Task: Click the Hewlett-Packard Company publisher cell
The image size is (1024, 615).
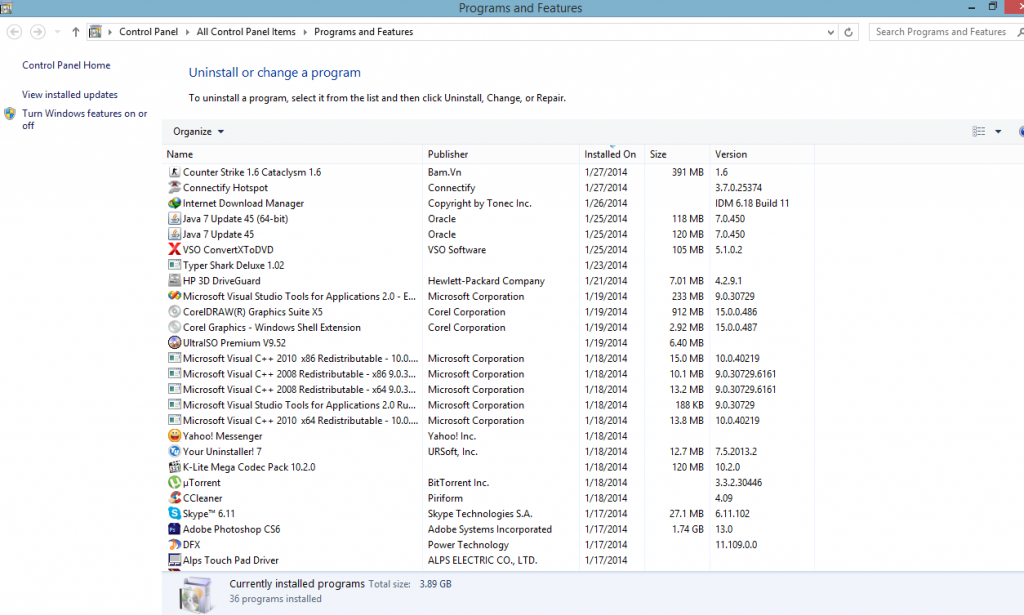Action: point(487,281)
